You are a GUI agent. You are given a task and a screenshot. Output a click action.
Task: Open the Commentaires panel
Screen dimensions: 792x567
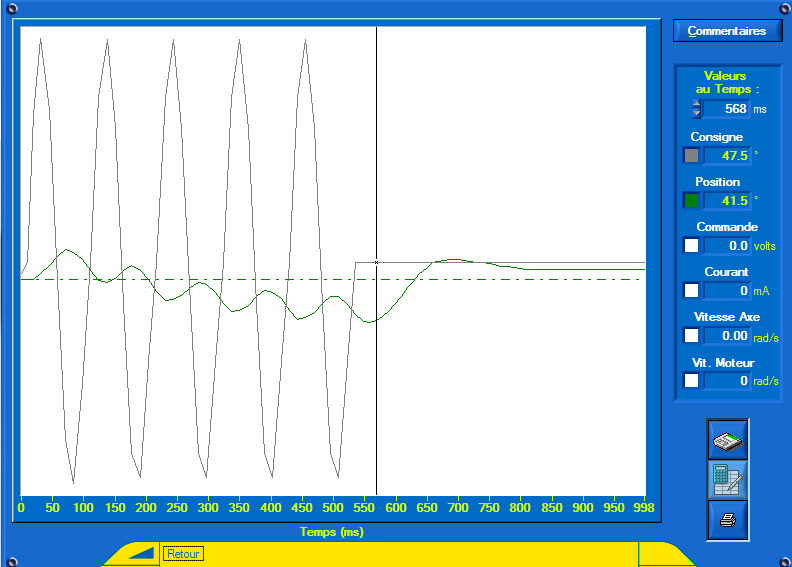(727, 31)
